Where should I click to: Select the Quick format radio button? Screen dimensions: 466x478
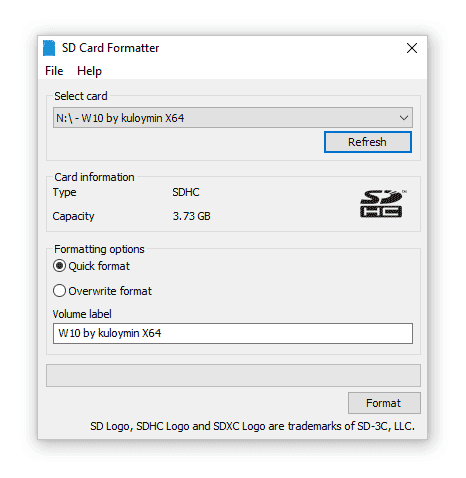[59, 266]
